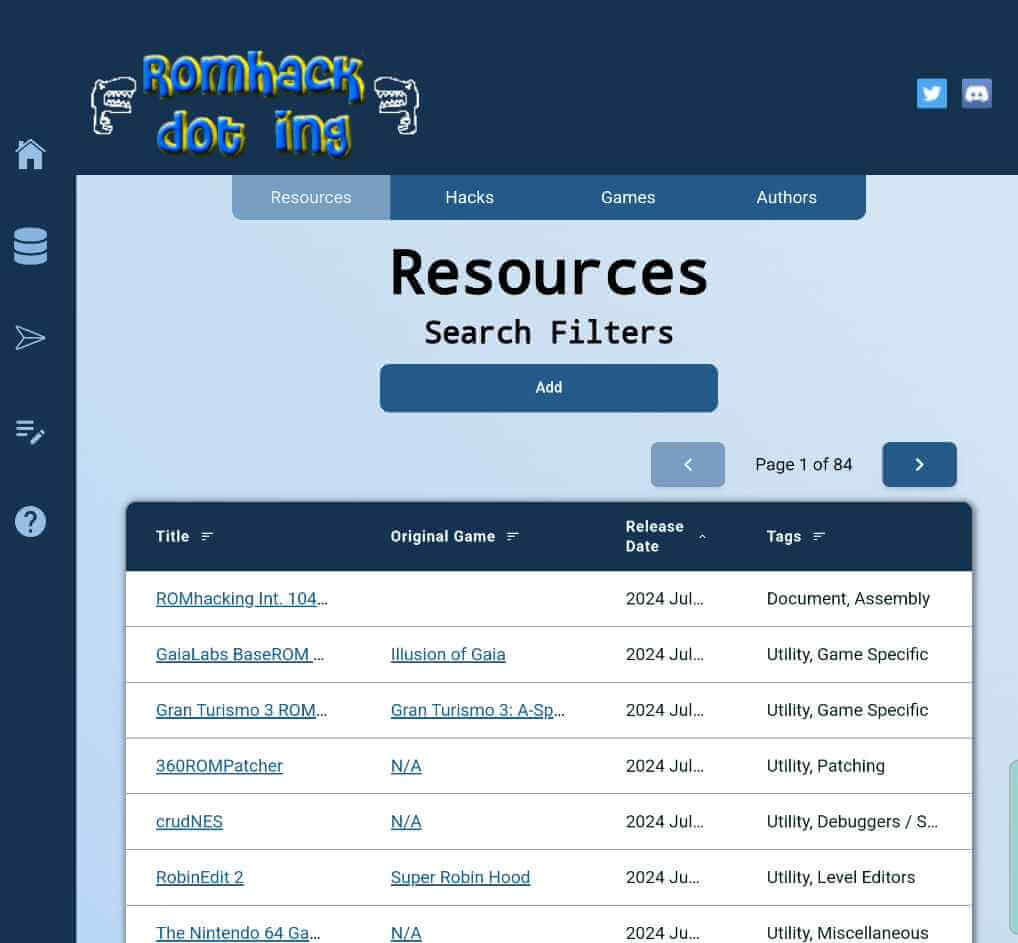The image size is (1018, 943).
Task: Click the paper plane submit icon
Action: click(31, 338)
